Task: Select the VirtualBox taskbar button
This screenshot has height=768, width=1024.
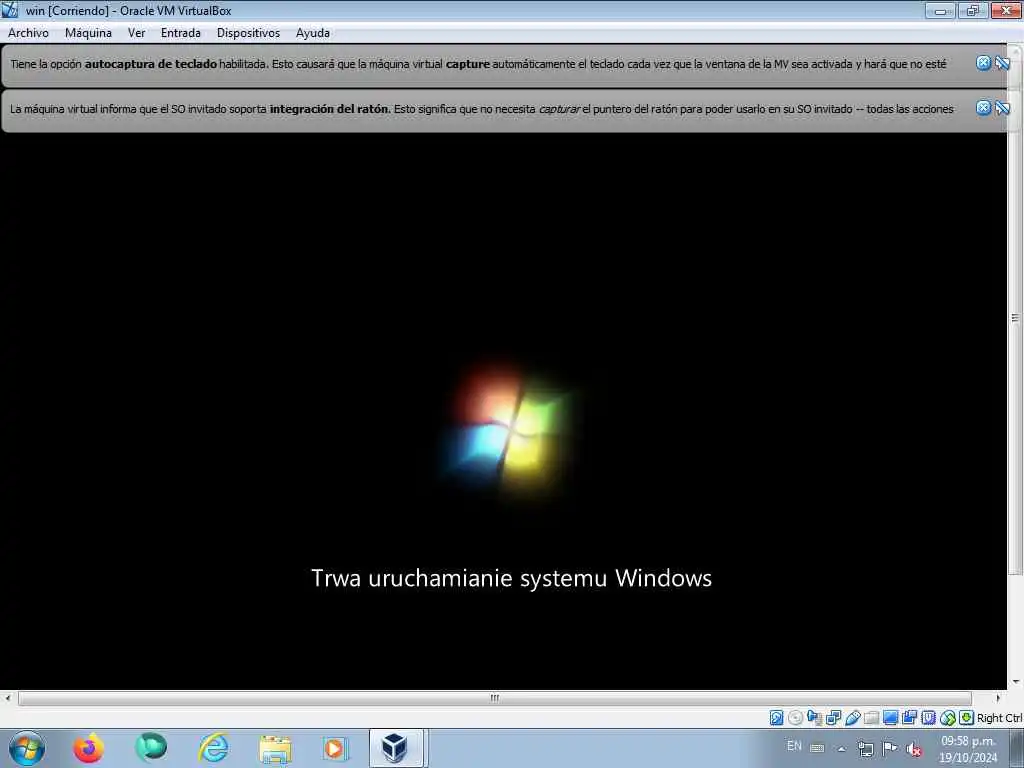Action: 396,748
